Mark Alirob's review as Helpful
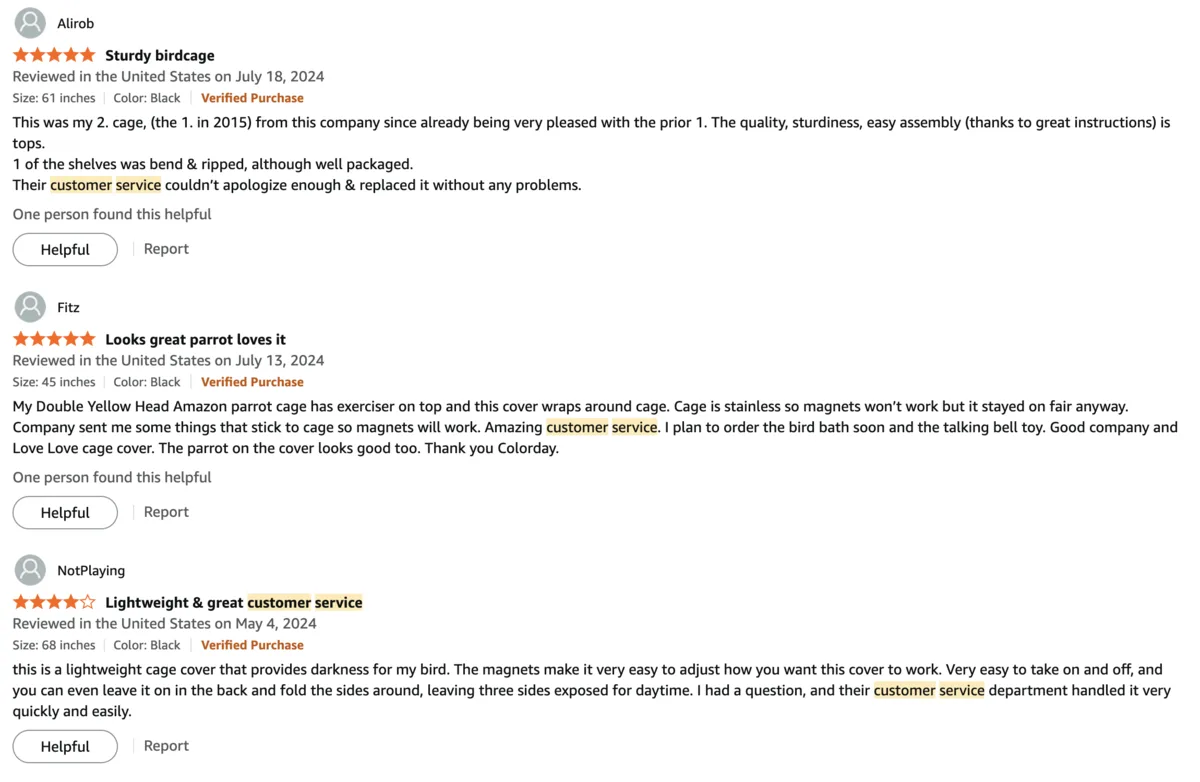This screenshot has height=782, width=1200. coord(64,249)
